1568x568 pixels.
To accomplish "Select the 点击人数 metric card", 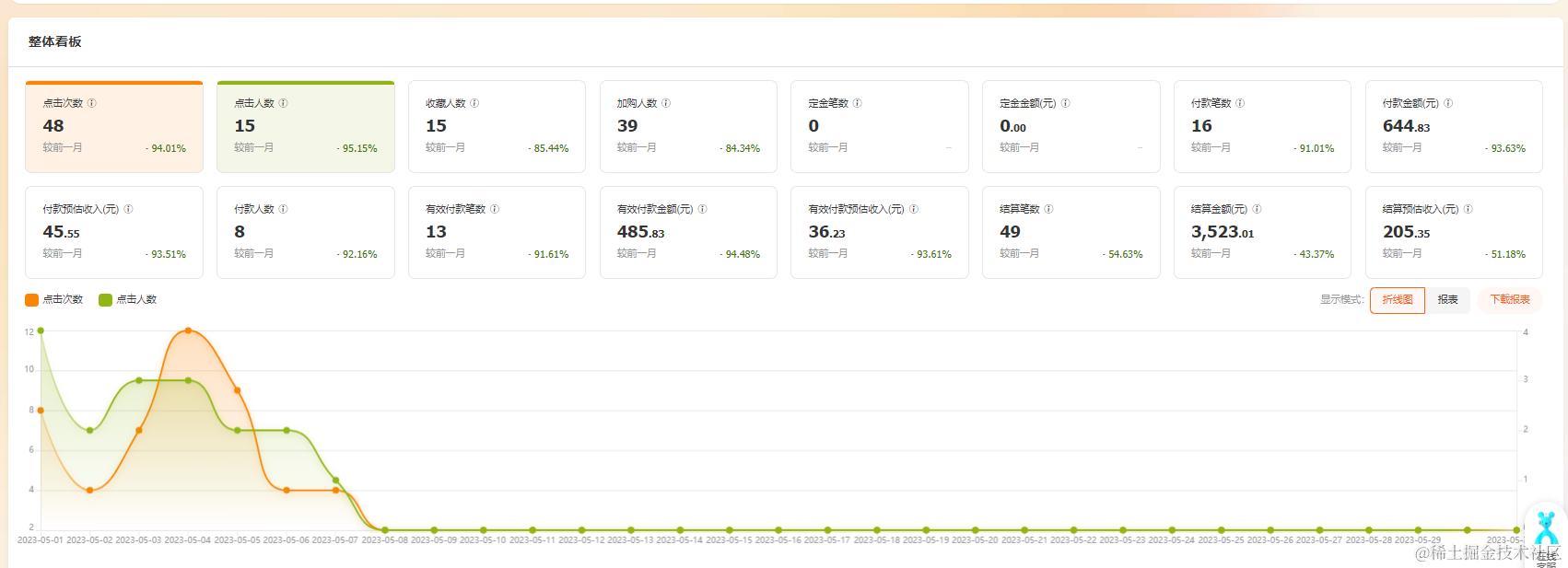I will click(306, 127).
